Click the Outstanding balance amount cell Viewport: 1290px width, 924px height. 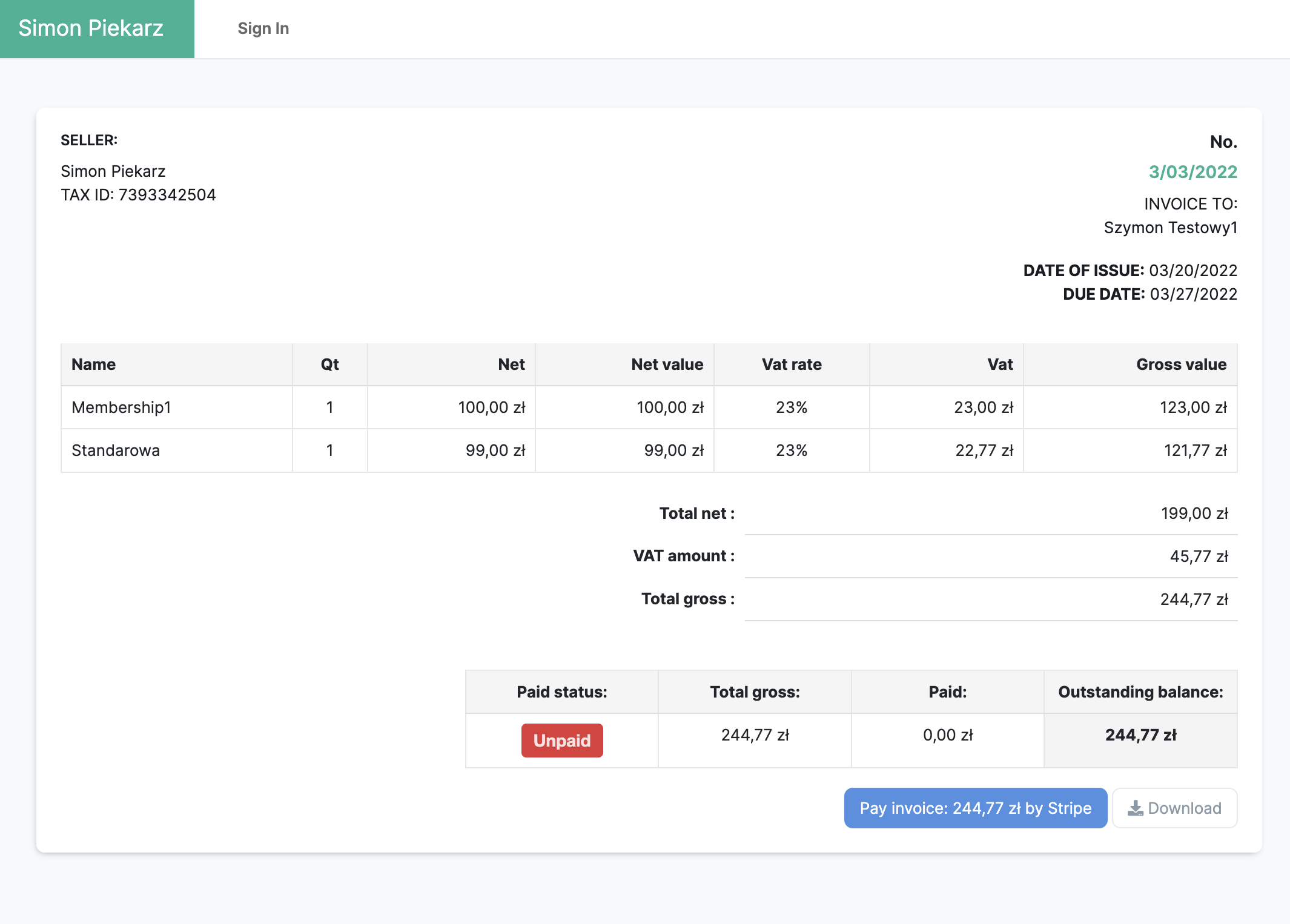point(1140,735)
